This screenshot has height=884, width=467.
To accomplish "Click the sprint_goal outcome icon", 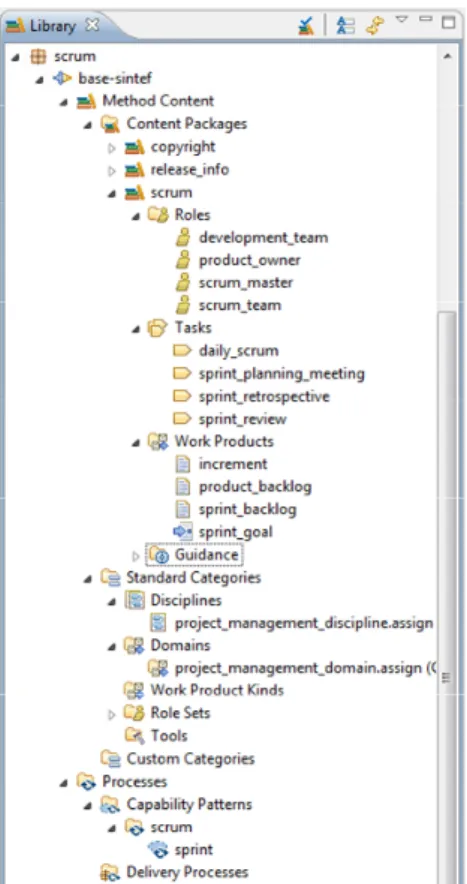I will pyautogui.click(x=182, y=532).
